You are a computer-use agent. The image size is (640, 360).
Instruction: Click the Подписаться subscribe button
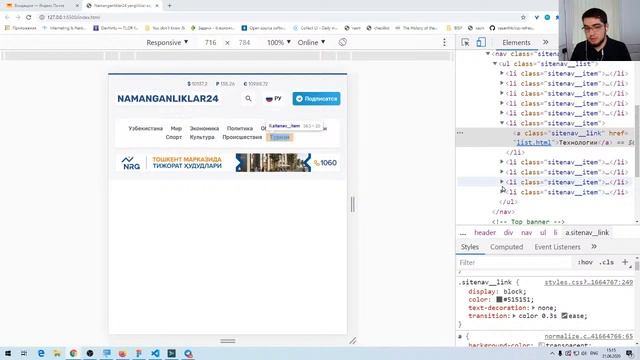click(x=316, y=99)
